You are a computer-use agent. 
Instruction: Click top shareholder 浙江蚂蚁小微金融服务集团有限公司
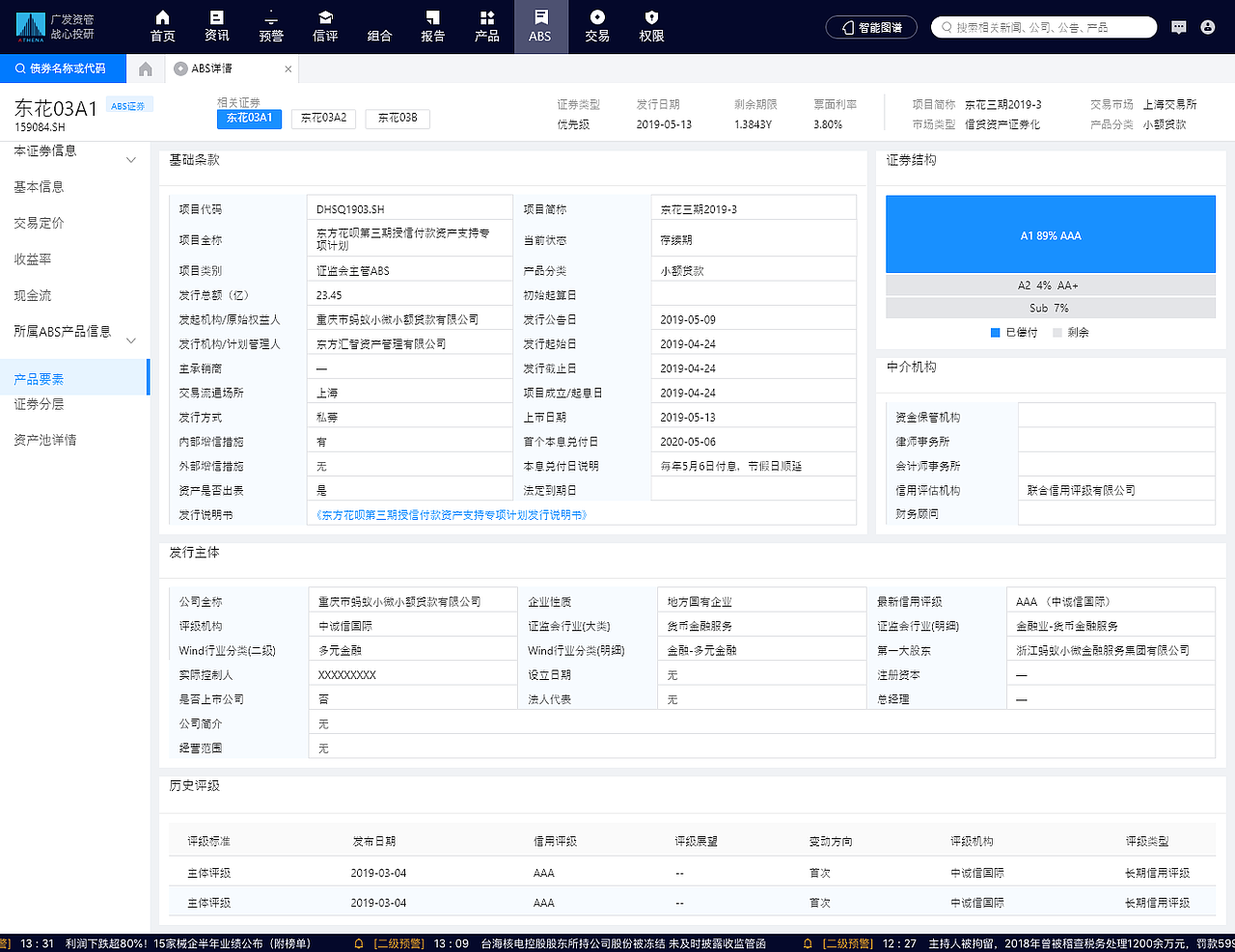tap(1103, 651)
